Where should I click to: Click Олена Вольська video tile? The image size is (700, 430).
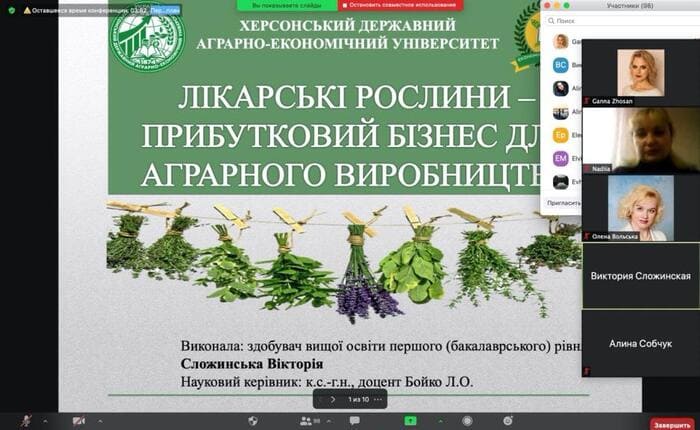641,208
